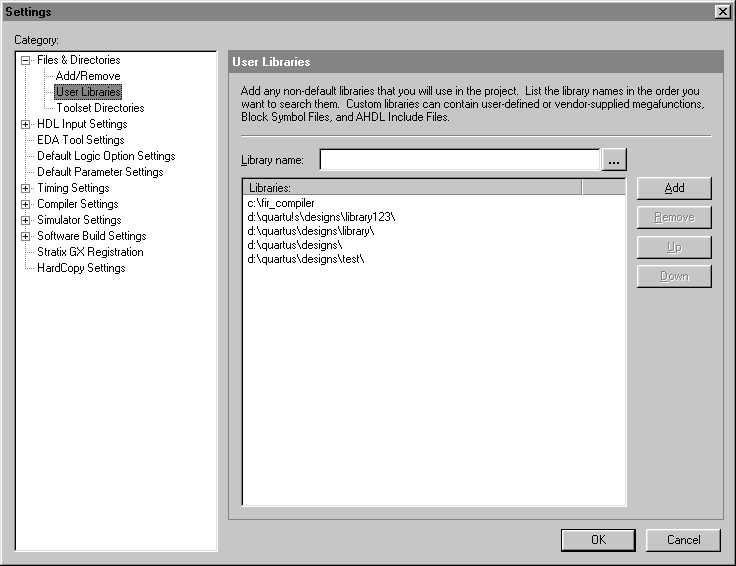Open HardCopy Settings category
Screen dimensions: 736x566
coord(81,268)
